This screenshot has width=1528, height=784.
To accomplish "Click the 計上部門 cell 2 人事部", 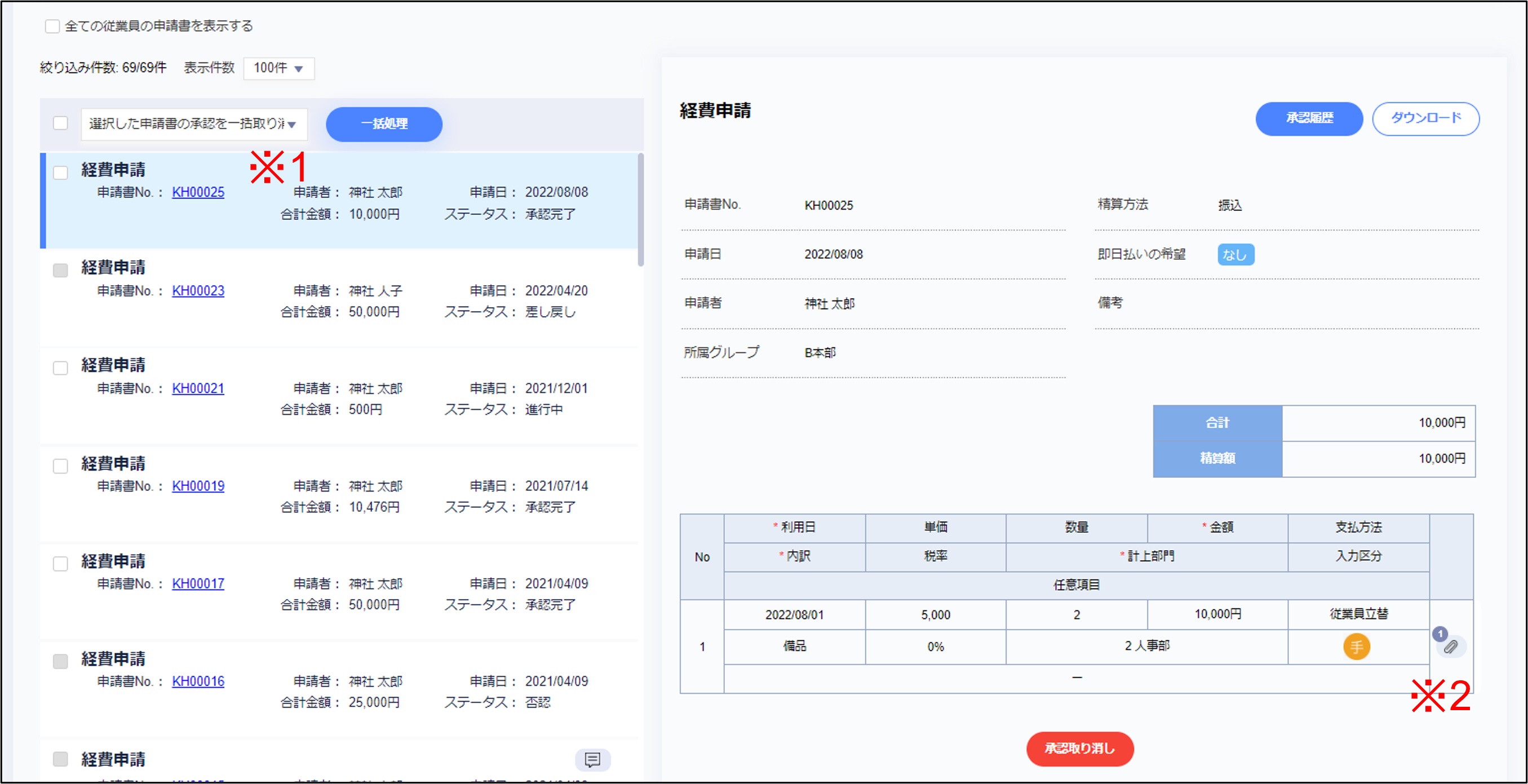I will (1146, 646).
